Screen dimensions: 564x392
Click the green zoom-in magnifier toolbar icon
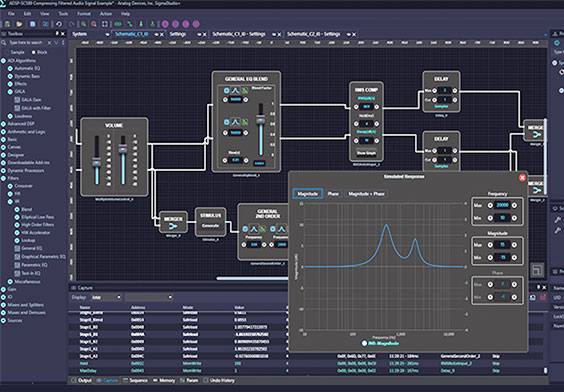click(83, 24)
